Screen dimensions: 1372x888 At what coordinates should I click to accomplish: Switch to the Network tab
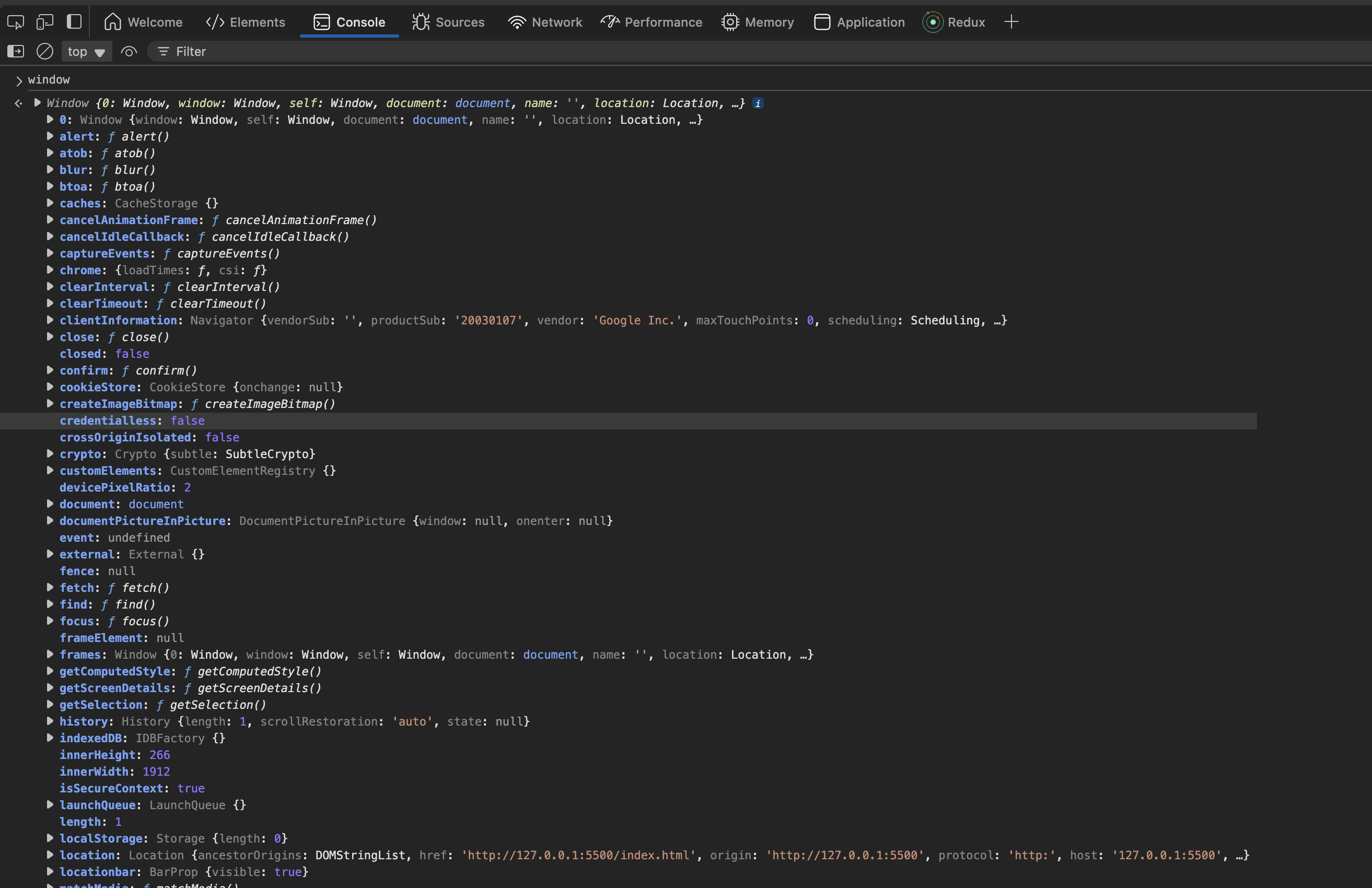pyautogui.click(x=545, y=22)
